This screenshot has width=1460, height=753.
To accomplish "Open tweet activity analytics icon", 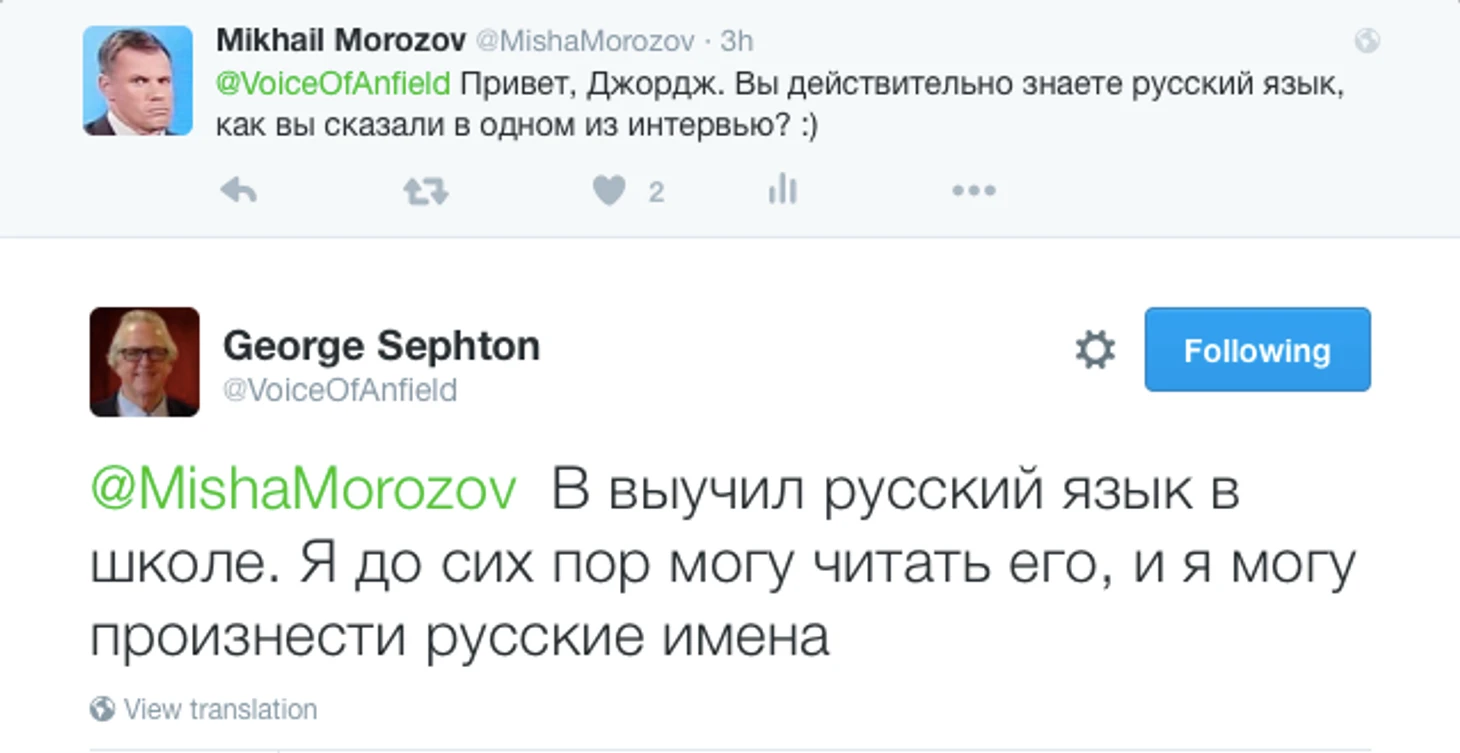I will [782, 190].
